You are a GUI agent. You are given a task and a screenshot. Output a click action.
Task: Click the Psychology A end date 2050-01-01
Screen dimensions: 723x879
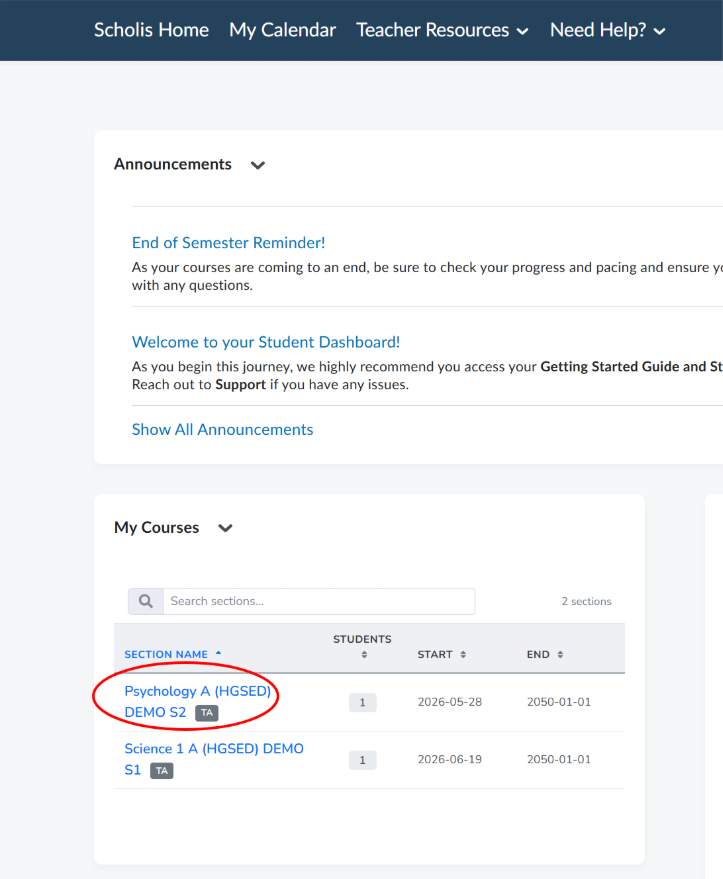coord(559,702)
